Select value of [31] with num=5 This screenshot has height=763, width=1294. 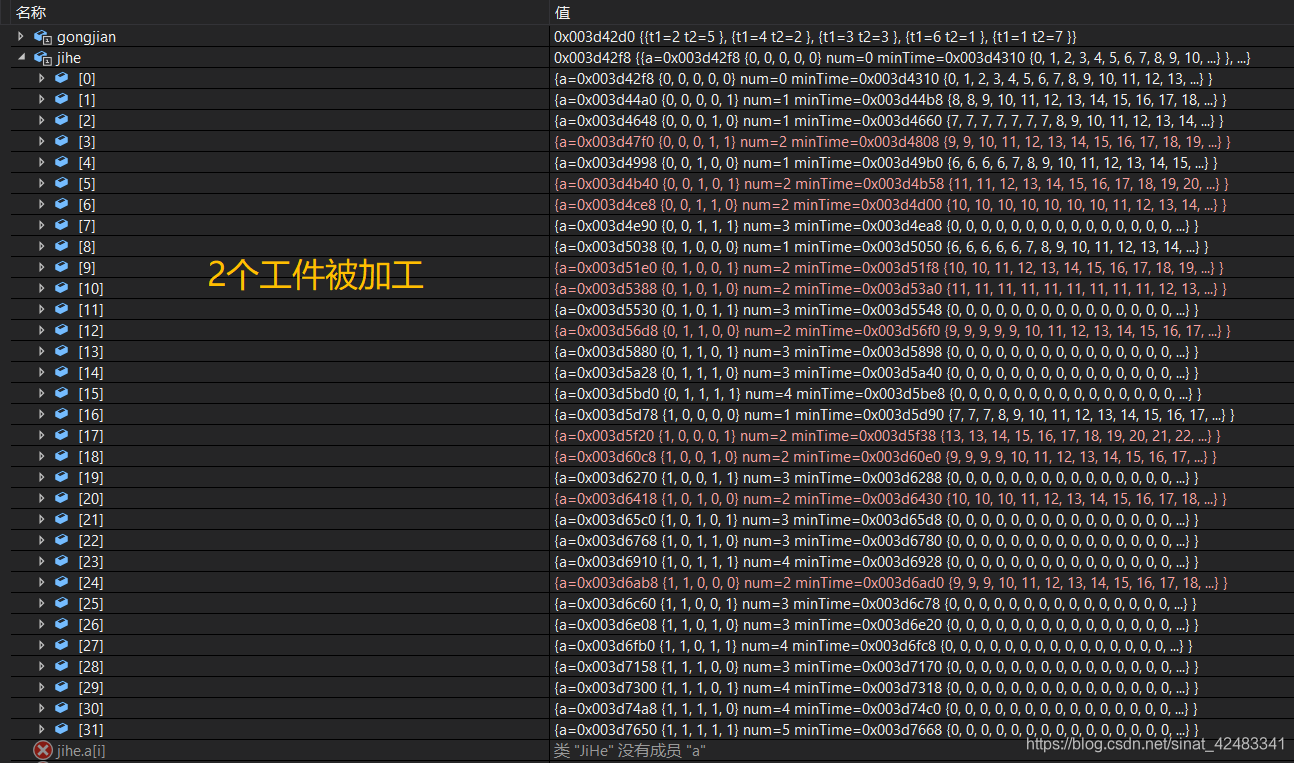click(x=876, y=729)
